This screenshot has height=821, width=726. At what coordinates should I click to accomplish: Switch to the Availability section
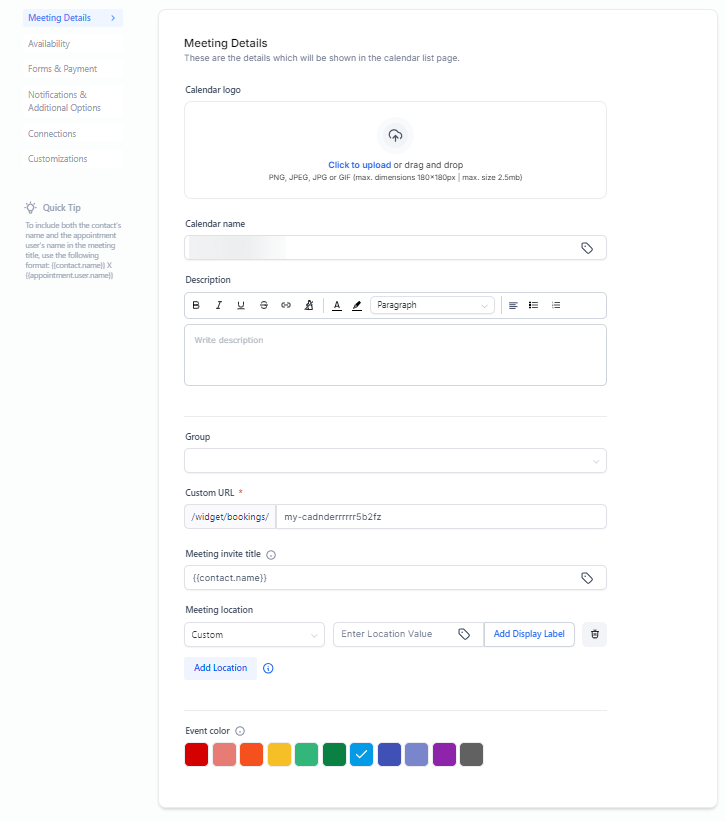pyautogui.click(x=49, y=44)
